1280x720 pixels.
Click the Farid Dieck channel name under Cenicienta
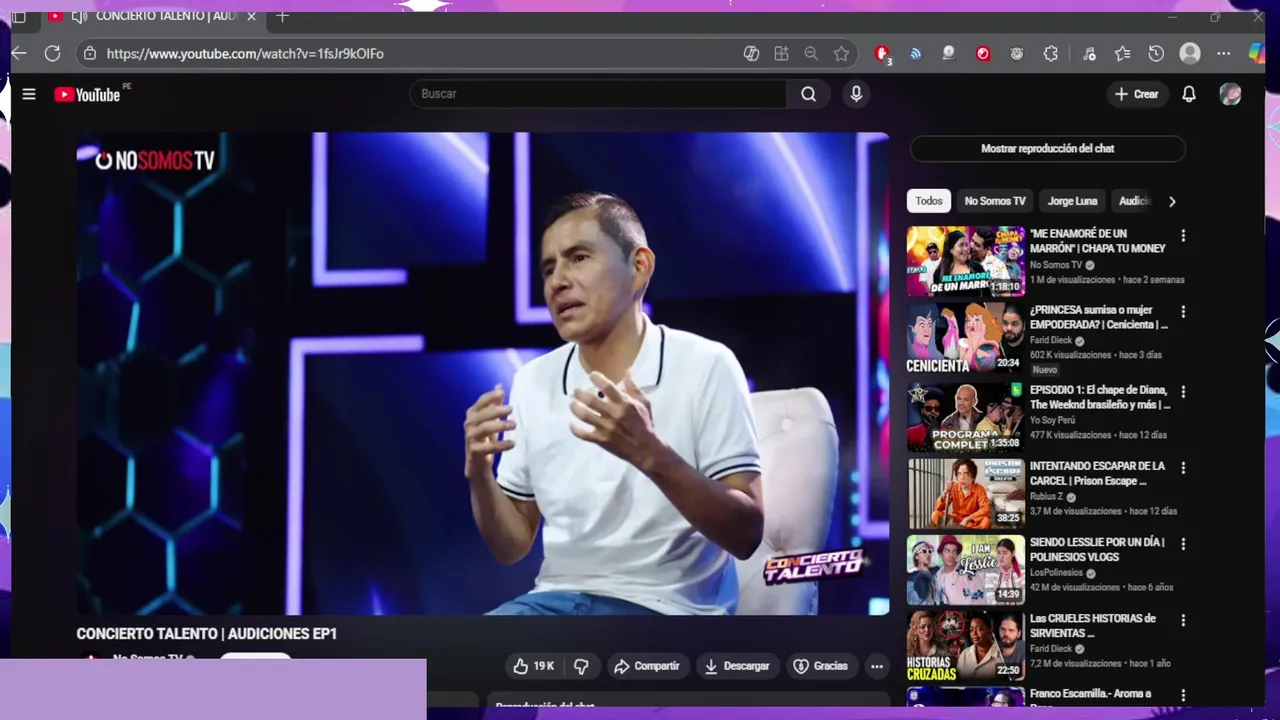coord(1051,340)
